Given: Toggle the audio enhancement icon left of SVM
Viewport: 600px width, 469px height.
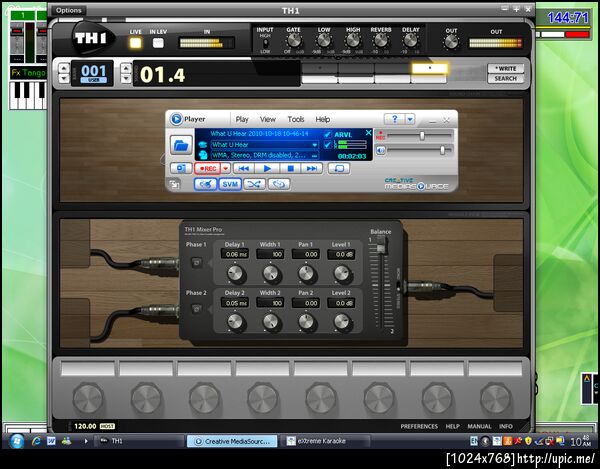Looking at the screenshot, I should tap(205, 184).
